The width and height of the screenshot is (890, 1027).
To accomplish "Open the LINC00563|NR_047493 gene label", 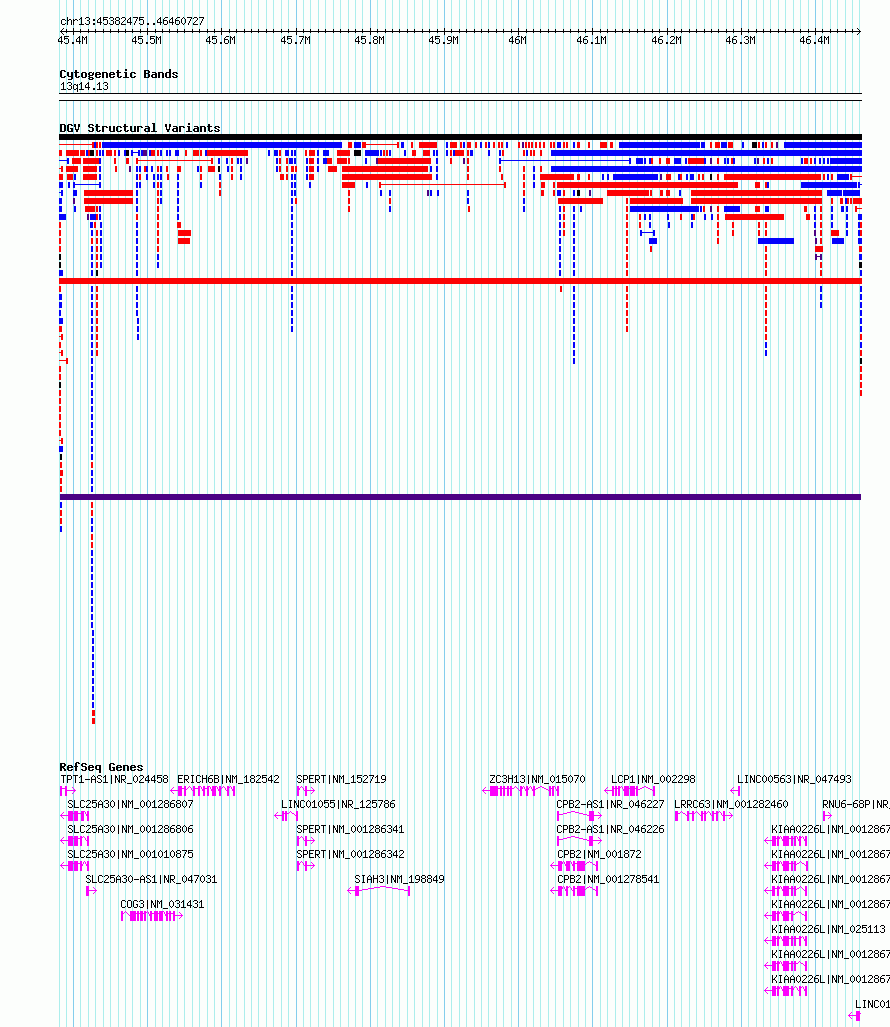I will pos(794,779).
